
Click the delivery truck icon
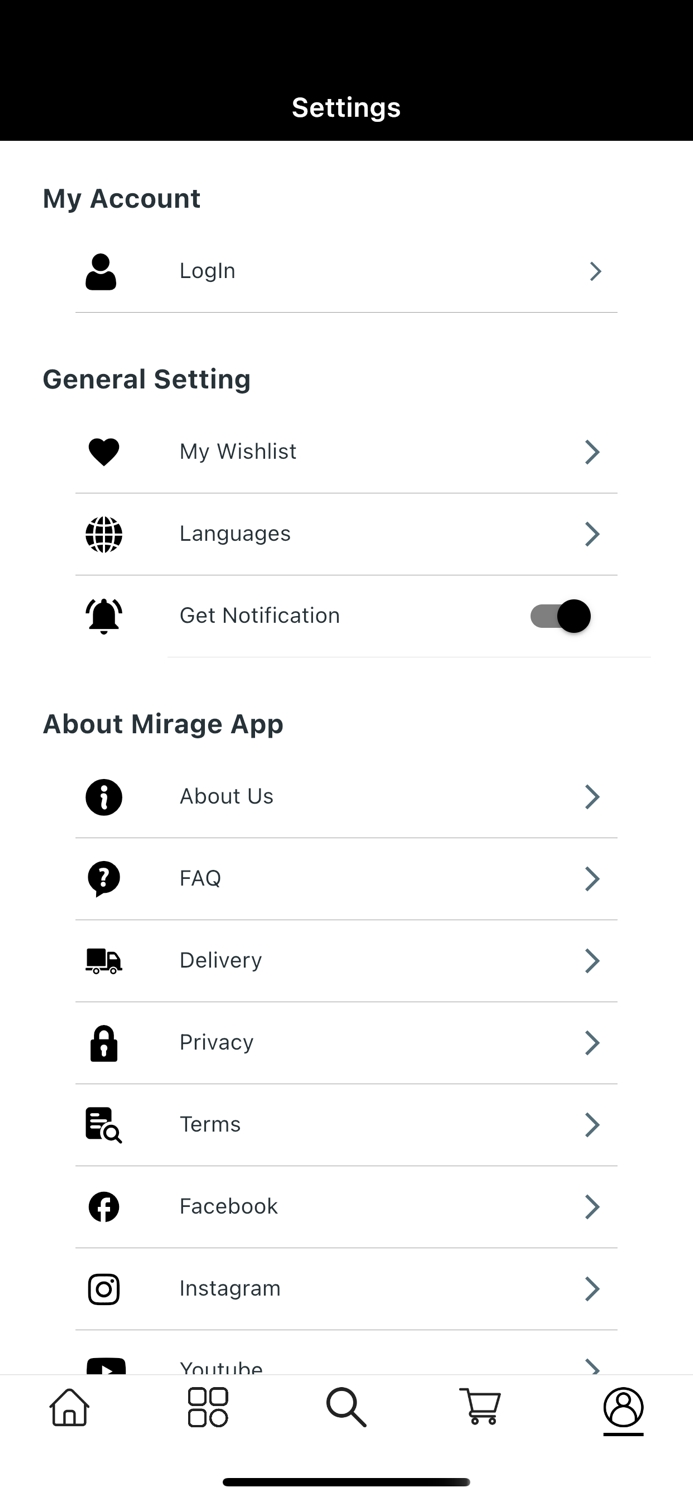(x=103, y=960)
